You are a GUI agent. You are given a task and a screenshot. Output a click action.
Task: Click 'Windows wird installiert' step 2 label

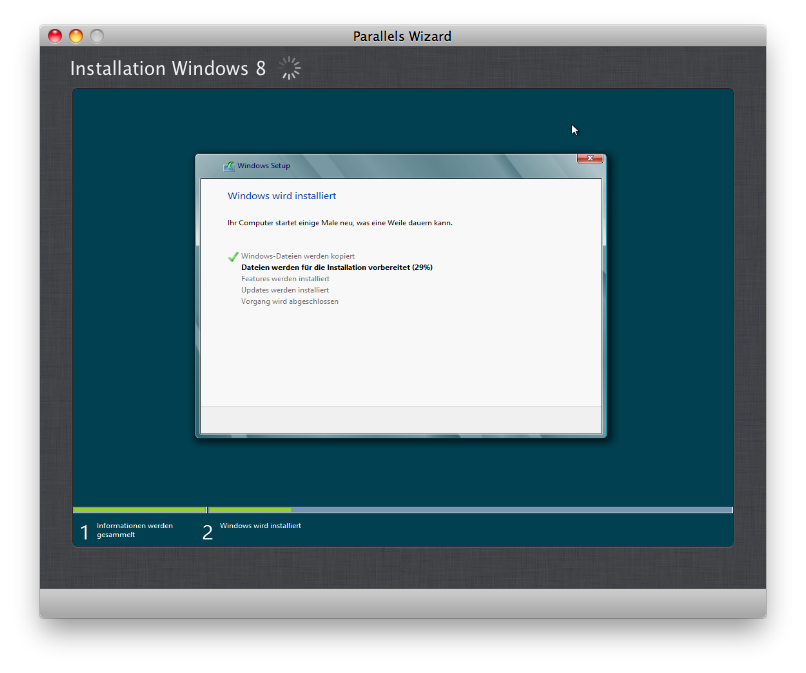260,525
